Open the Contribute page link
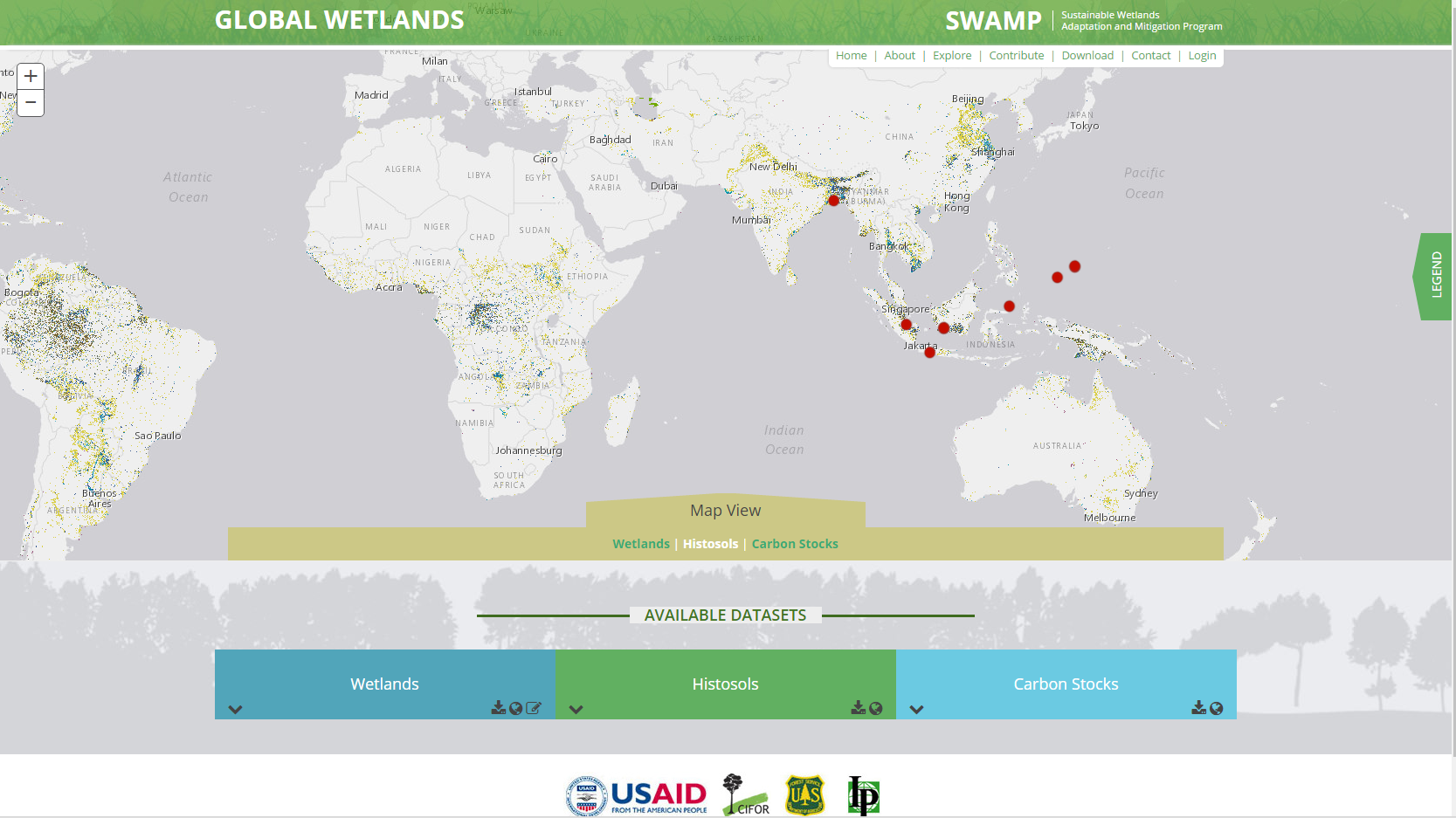This screenshot has height=818, width=1456. pyautogui.click(x=1017, y=56)
